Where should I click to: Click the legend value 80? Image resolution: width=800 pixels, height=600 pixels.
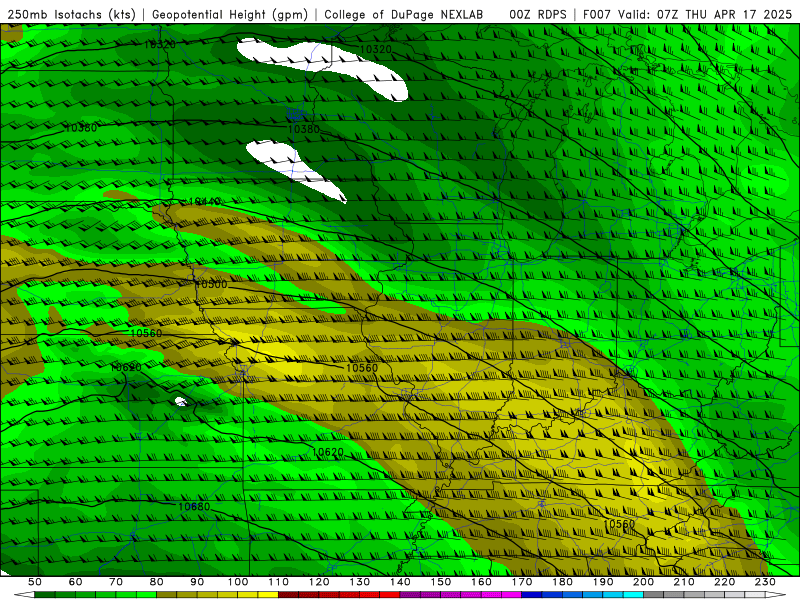pos(156,582)
